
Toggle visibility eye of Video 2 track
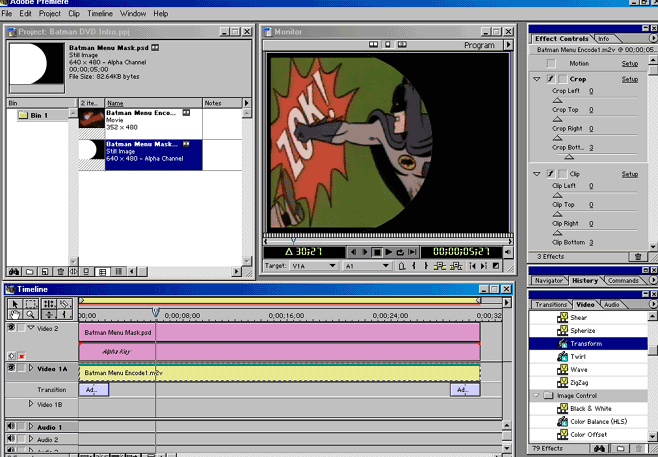tap(11, 328)
